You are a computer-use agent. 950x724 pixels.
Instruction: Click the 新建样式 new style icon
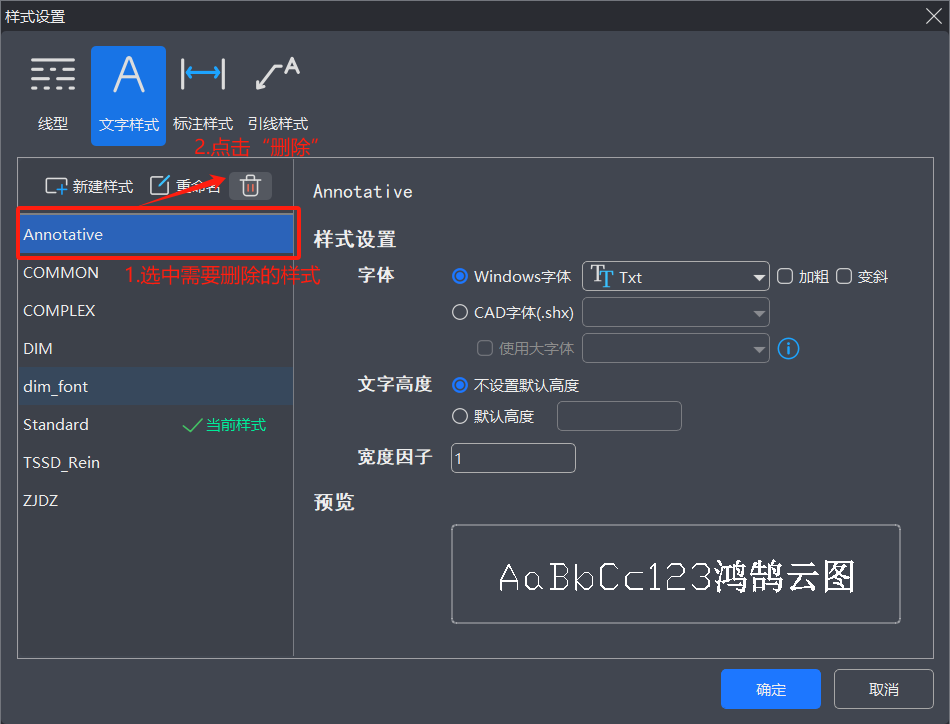pyautogui.click(x=56, y=186)
